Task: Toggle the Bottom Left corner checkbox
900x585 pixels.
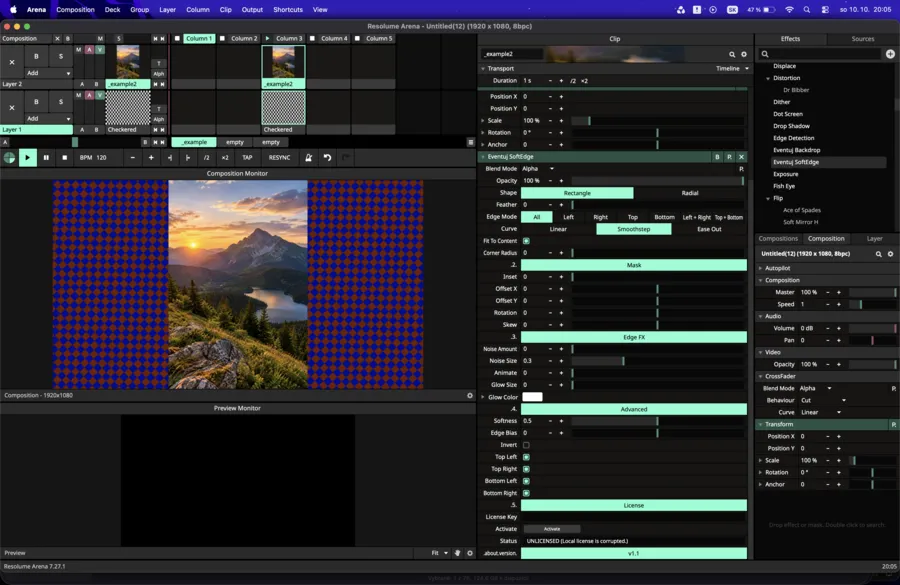Action: (526, 481)
